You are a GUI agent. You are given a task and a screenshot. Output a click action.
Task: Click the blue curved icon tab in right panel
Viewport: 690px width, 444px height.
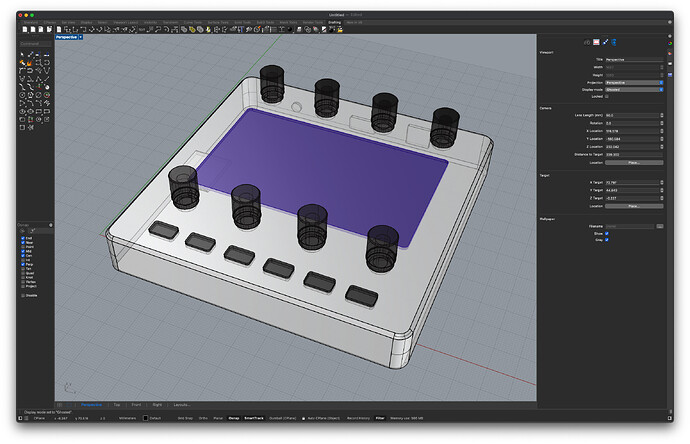coord(614,42)
